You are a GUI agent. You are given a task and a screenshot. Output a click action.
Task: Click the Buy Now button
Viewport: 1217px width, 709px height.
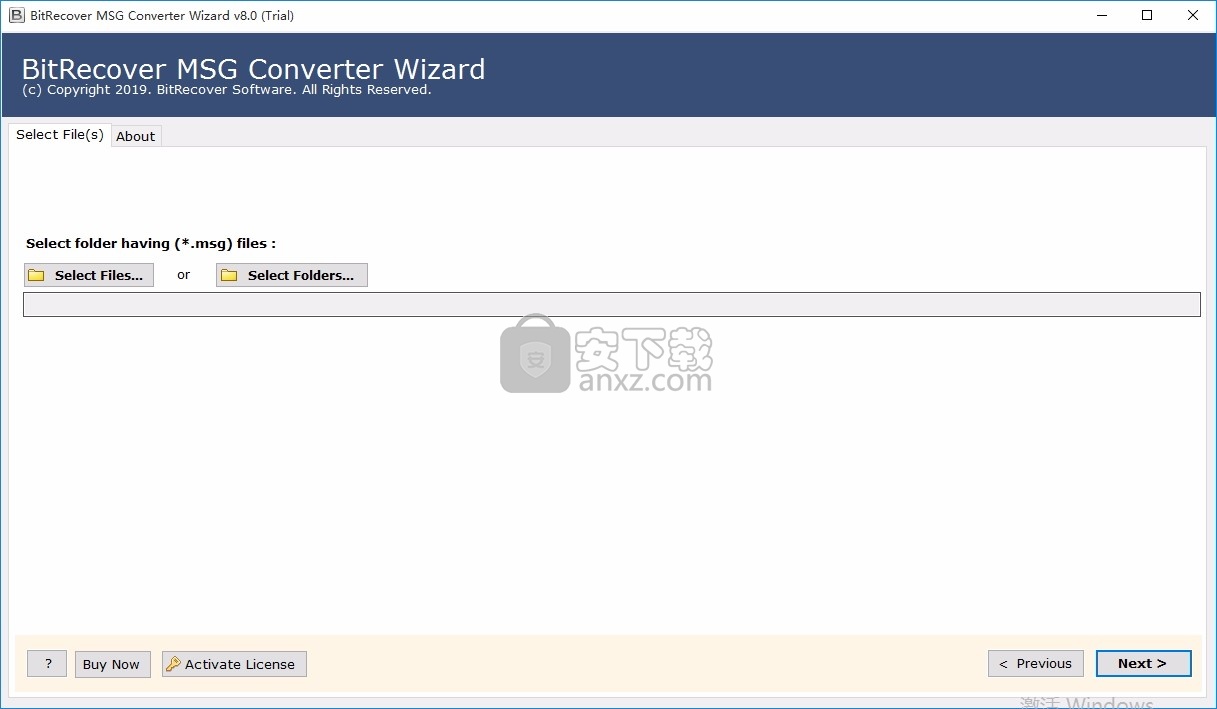click(x=111, y=664)
